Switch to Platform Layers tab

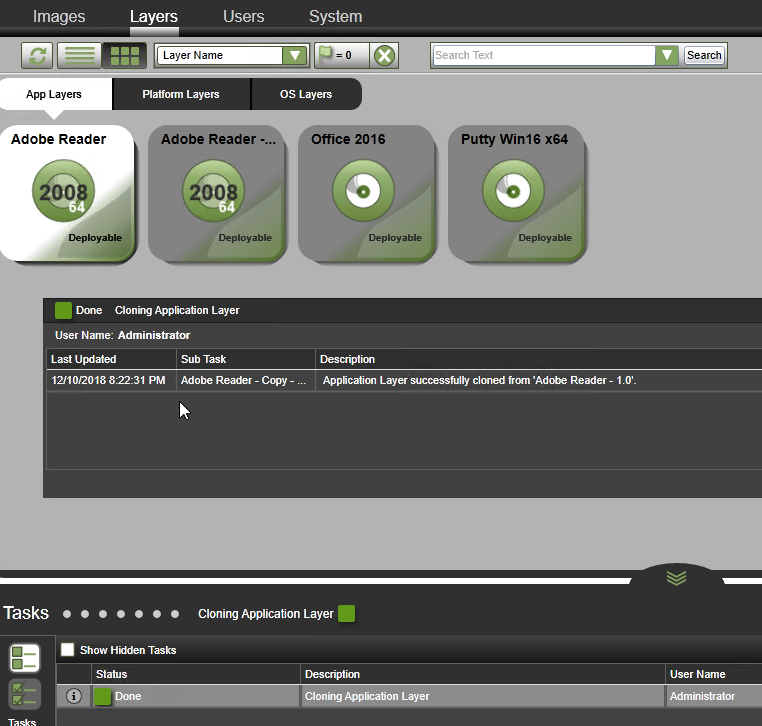181,94
